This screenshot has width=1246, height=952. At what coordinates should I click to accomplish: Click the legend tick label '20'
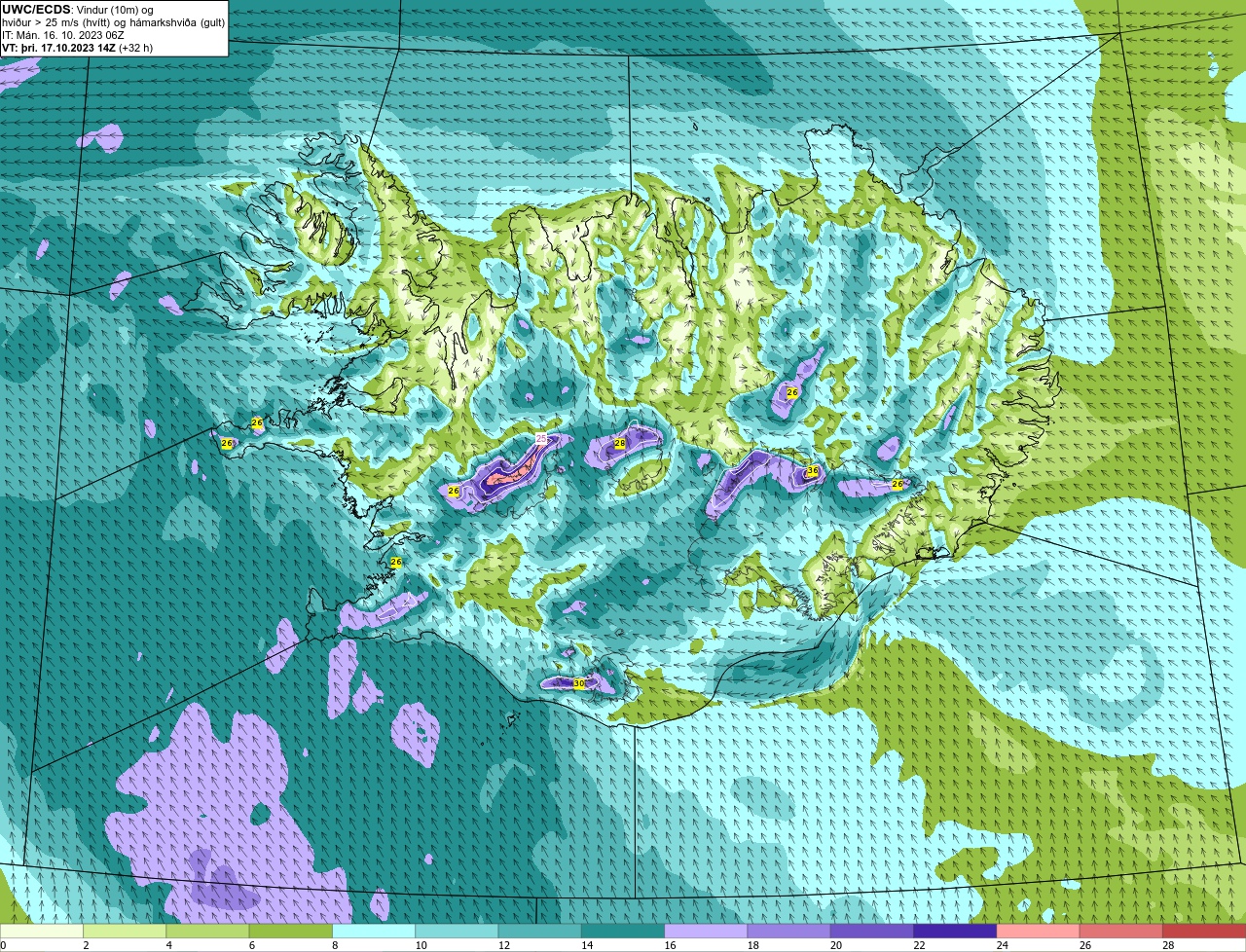836,945
